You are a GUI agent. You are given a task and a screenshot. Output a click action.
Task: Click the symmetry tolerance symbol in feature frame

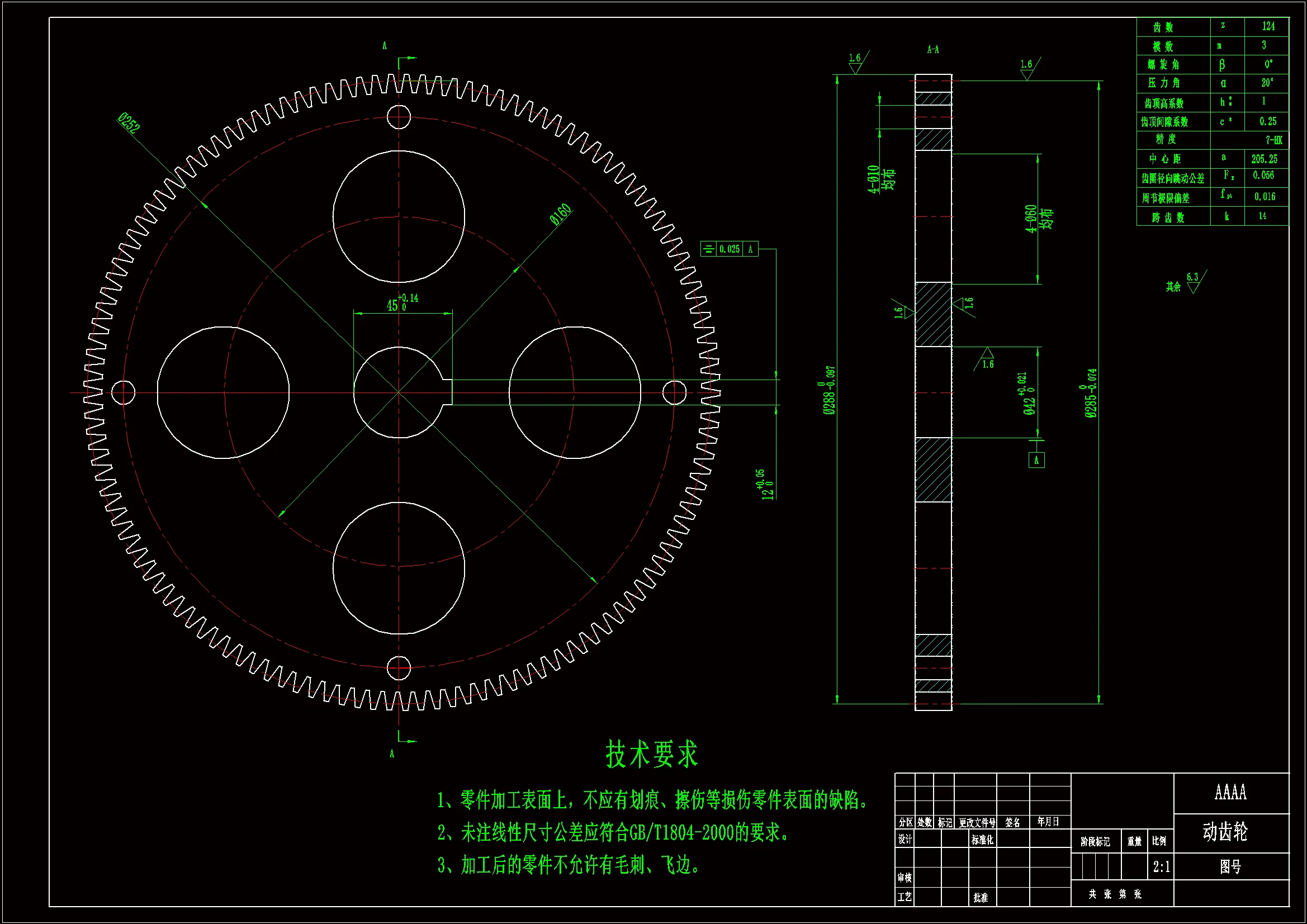tap(708, 249)
